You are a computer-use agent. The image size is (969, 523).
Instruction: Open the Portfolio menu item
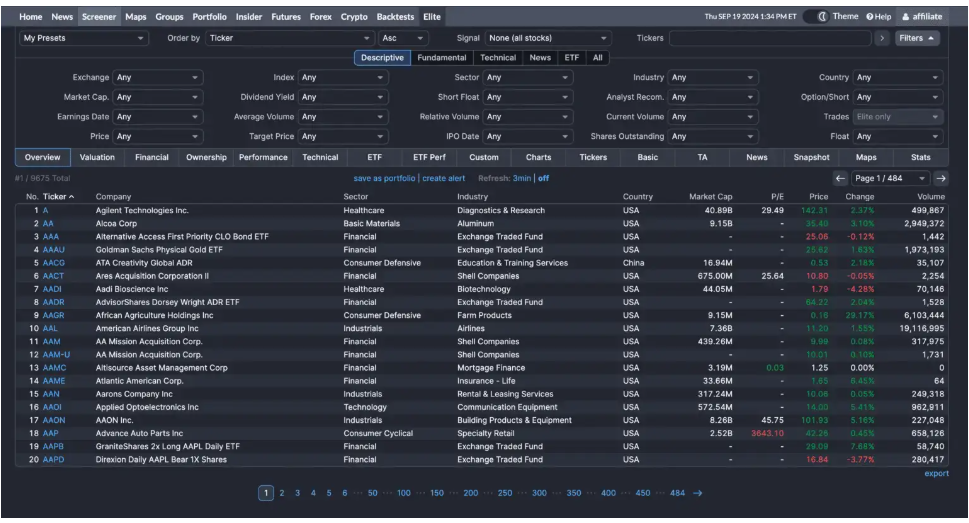[x=209, y=17]
